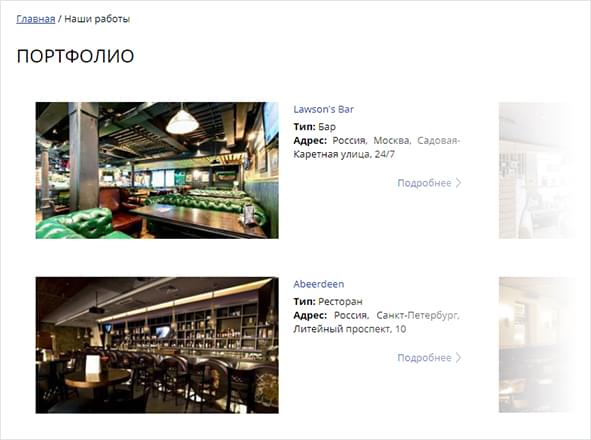Click Подробнее under Abeerdeen

(424, 357)
